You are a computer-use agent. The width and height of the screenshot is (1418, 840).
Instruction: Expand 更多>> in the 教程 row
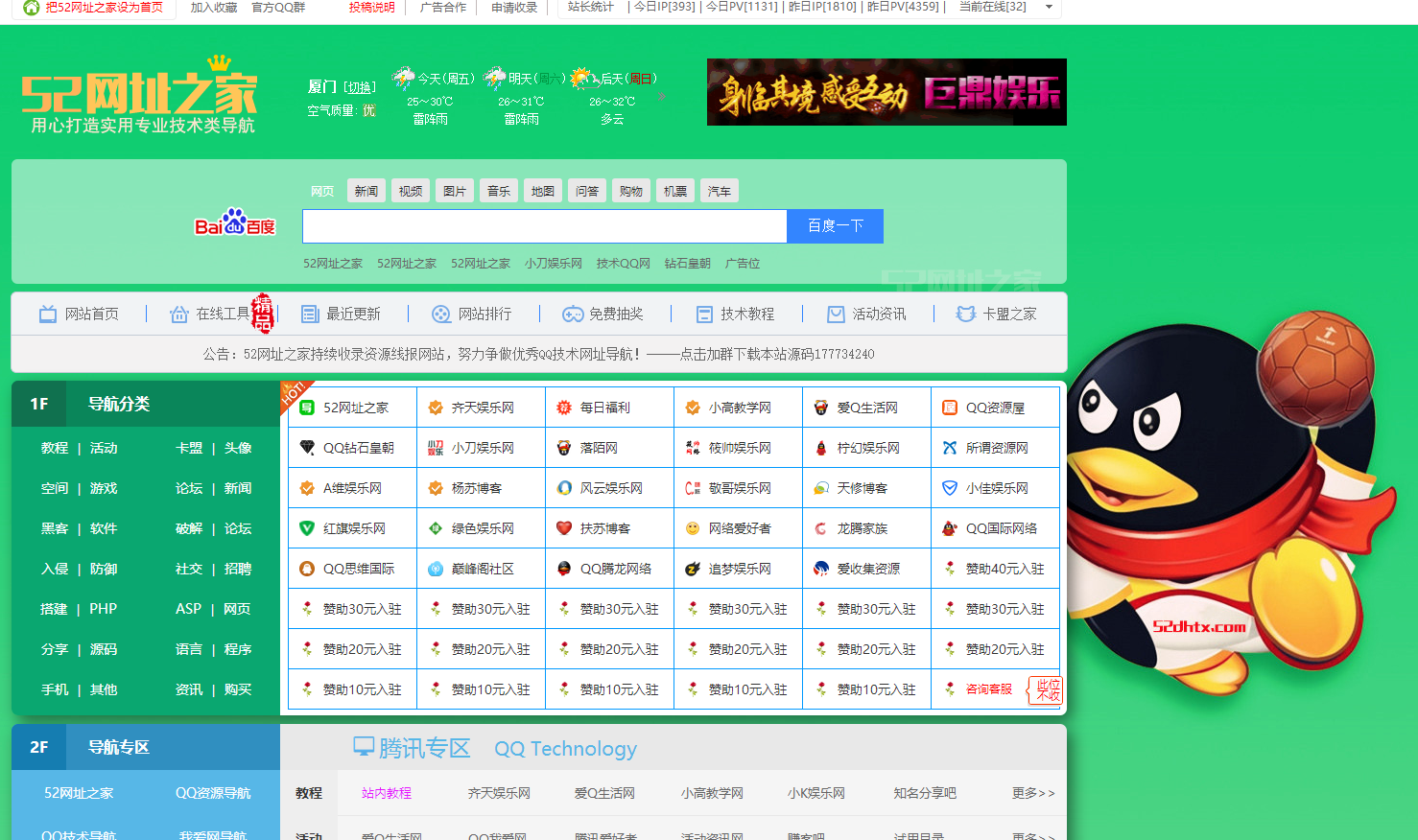[1033, 793]
